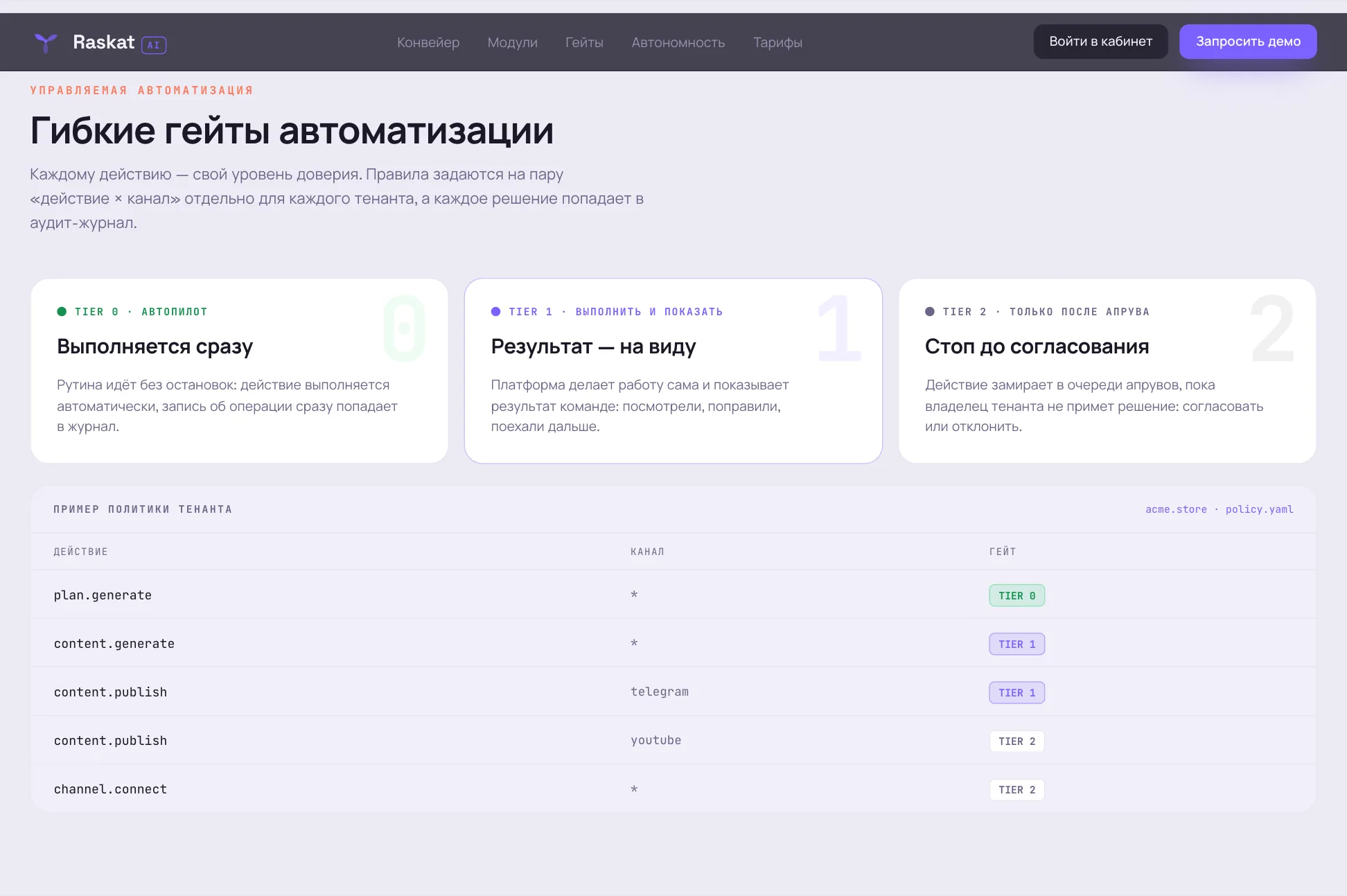Click content.publish in the youtube row
The width and height of the screenshot is (1347, 896).
tap(110, 741)
